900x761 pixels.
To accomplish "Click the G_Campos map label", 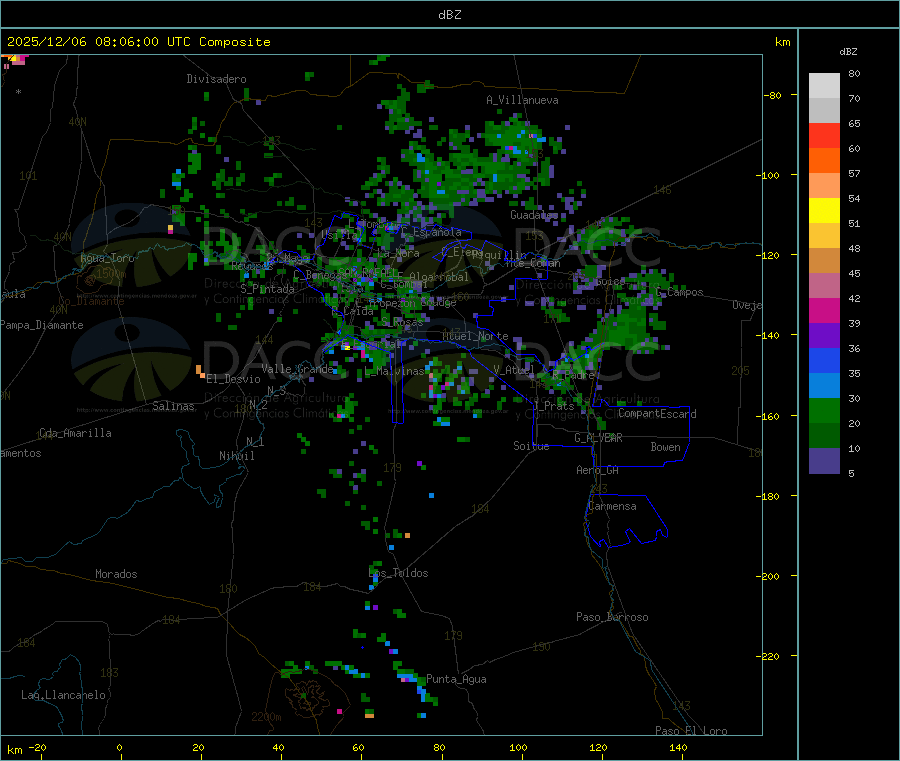I will click(680, 292).
